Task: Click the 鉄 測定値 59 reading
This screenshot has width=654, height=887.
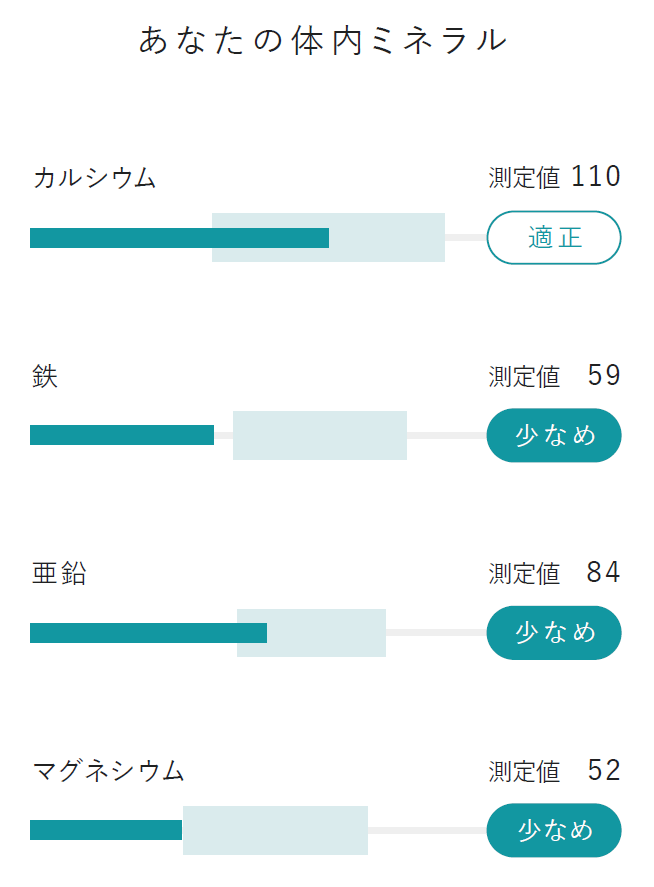Action: point(555,376)
